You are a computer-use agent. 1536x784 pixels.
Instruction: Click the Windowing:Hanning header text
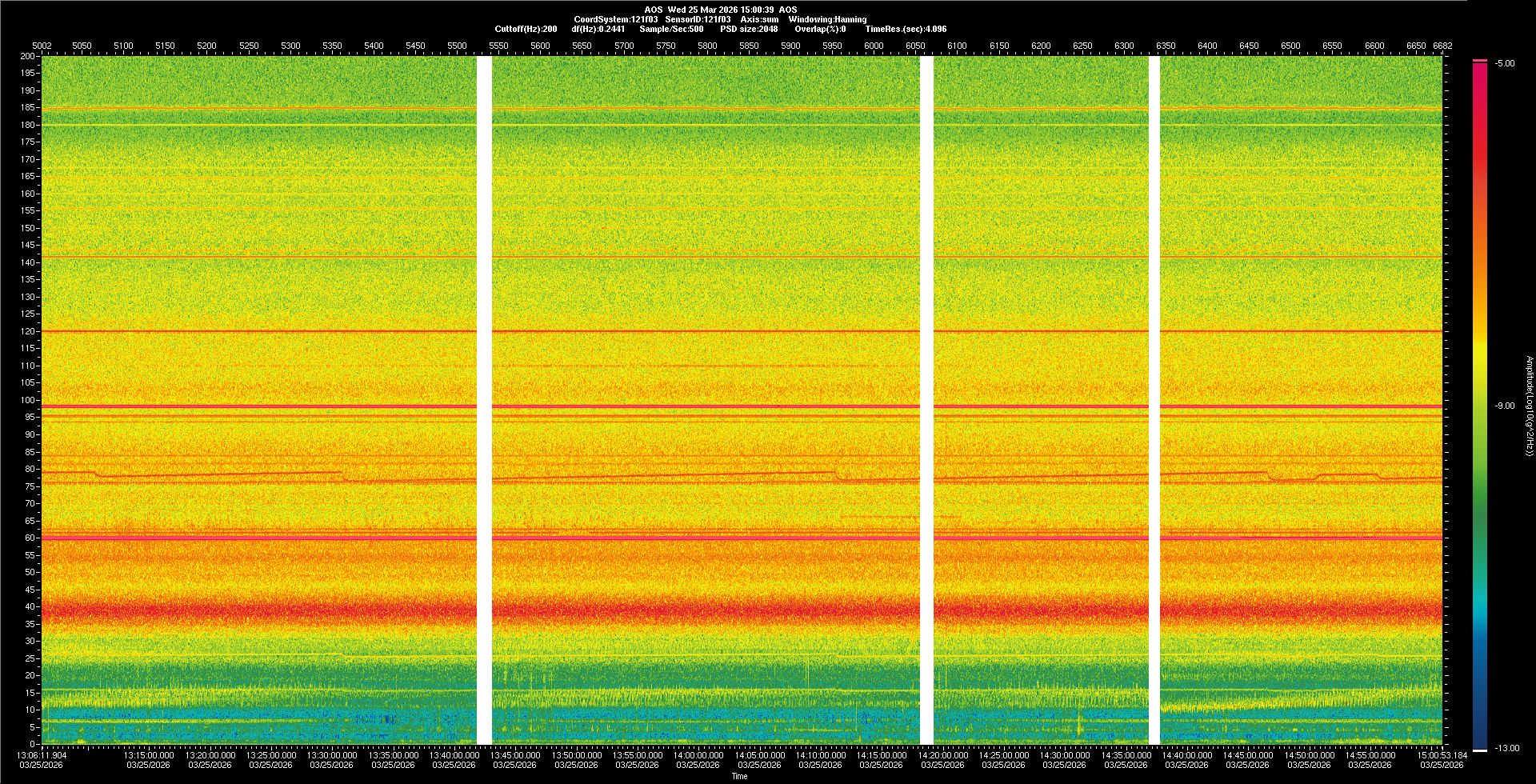coord(826,19)
